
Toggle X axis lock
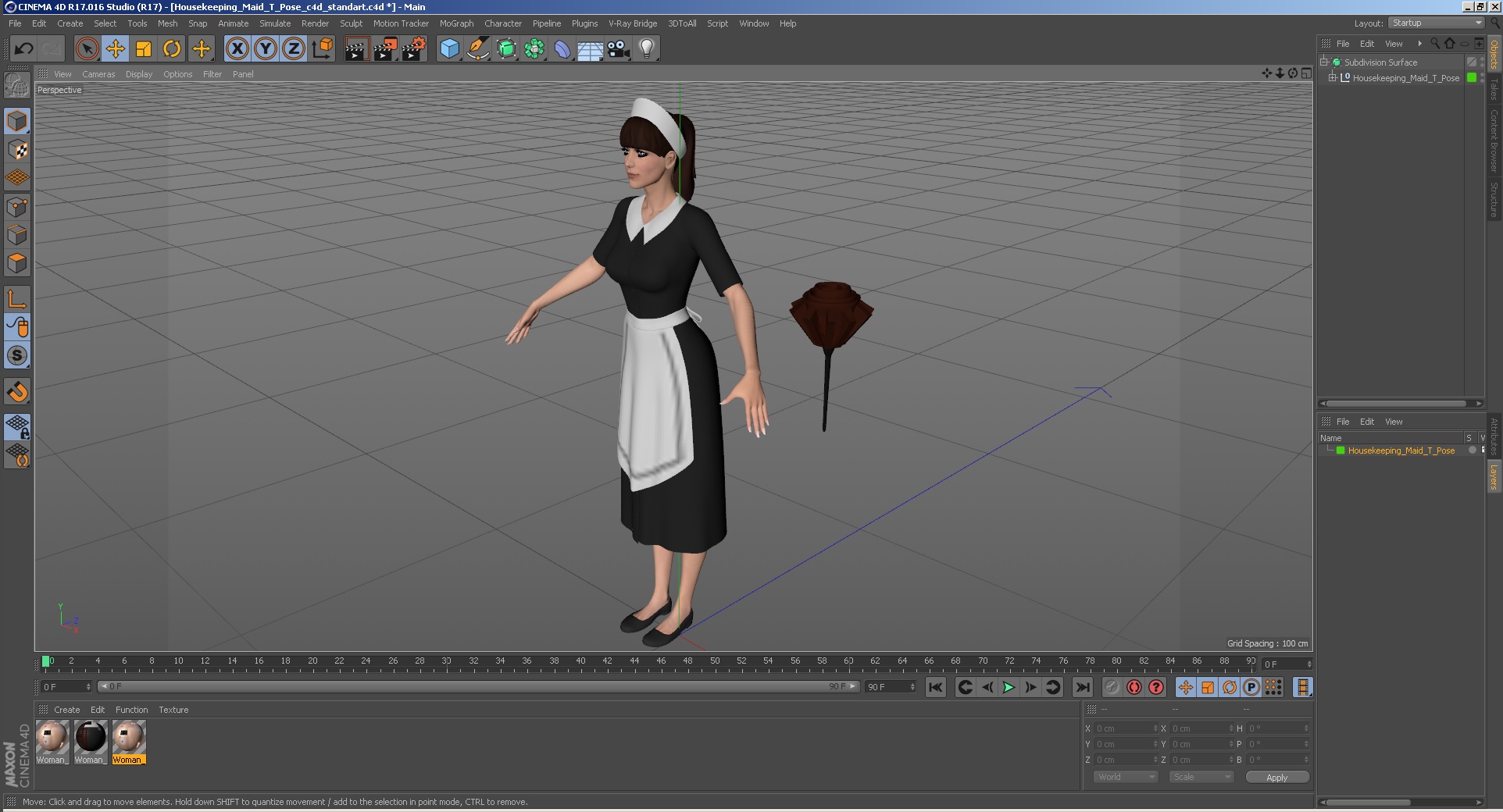pos(237,48)
